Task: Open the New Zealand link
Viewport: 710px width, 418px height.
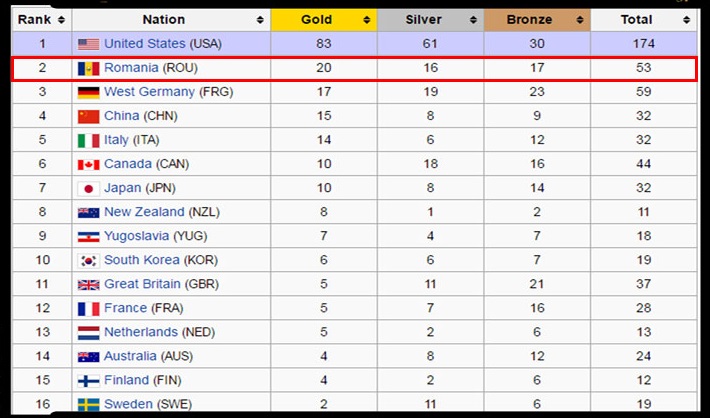Action: point(144,212)
